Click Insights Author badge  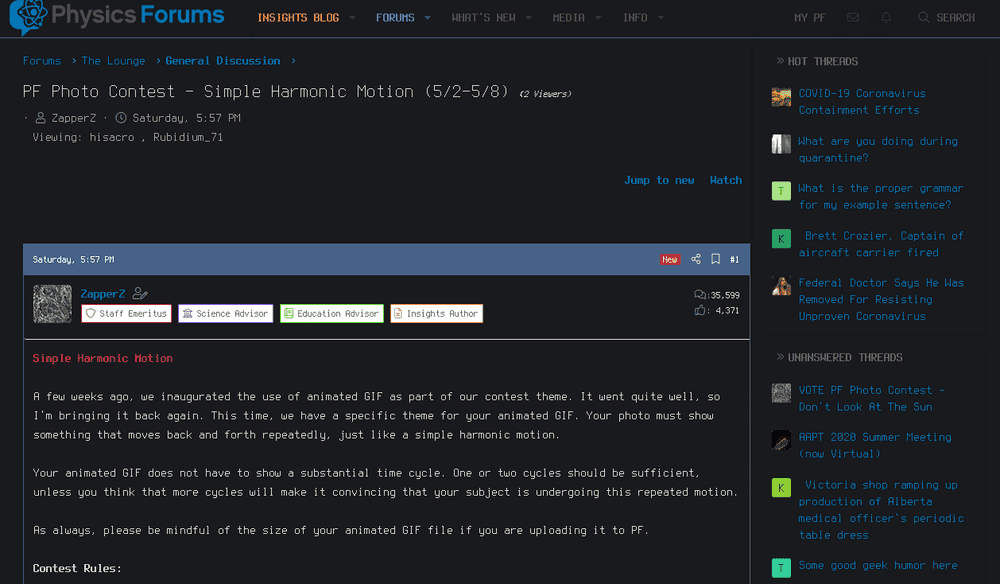436,313
